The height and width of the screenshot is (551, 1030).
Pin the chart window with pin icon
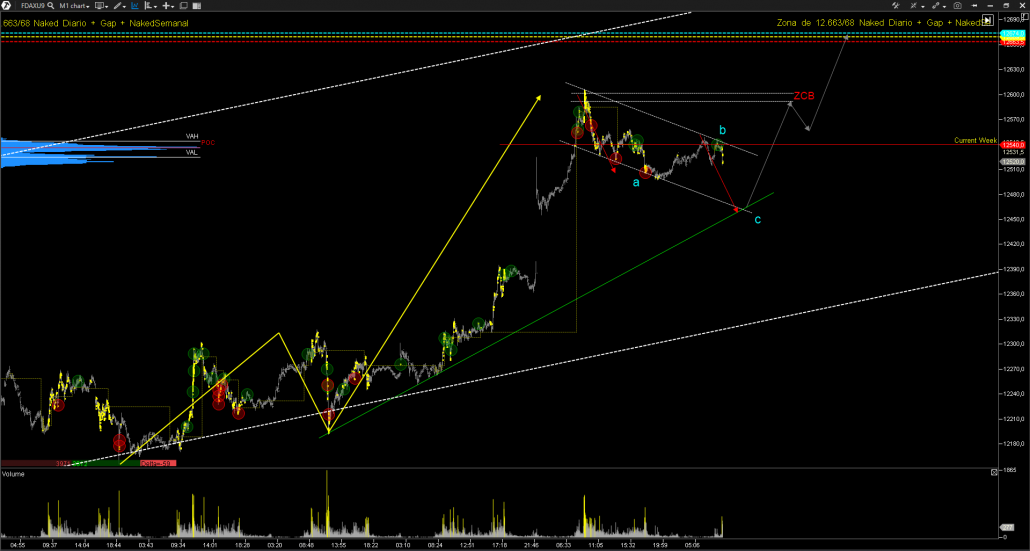(x=974, y=5)
